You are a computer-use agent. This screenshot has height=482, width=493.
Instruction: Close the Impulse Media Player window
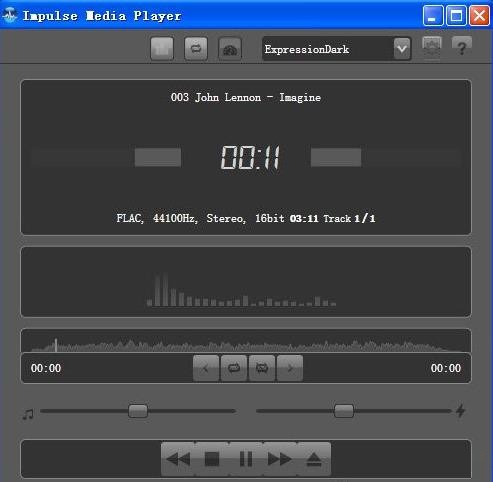(480, 15)
